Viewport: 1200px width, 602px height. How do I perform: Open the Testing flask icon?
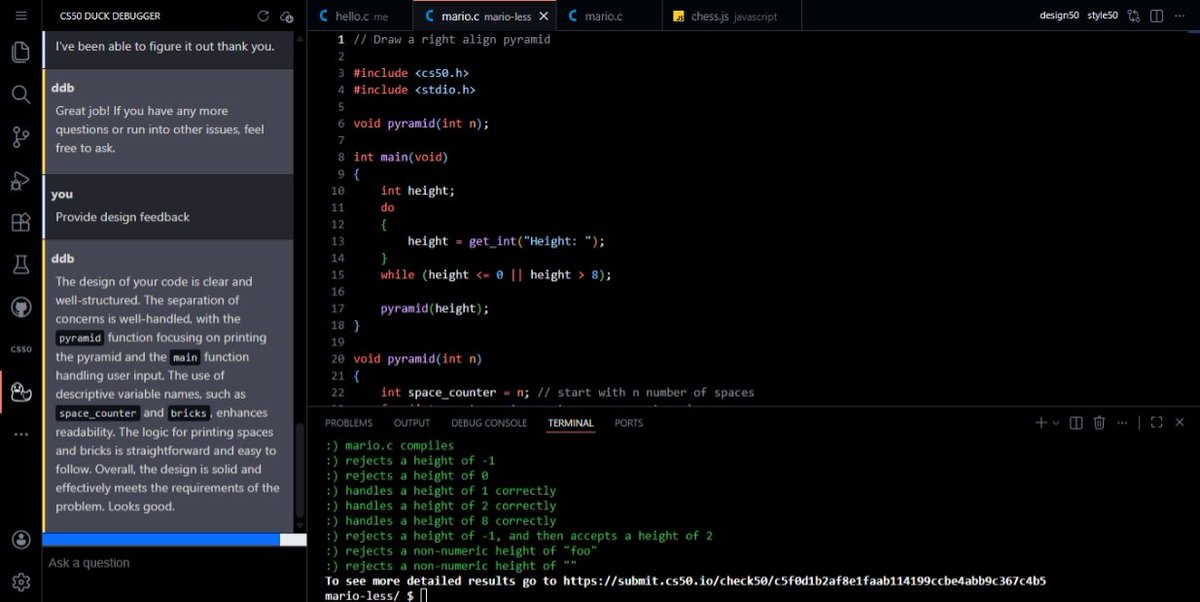(x=20, y=265)
